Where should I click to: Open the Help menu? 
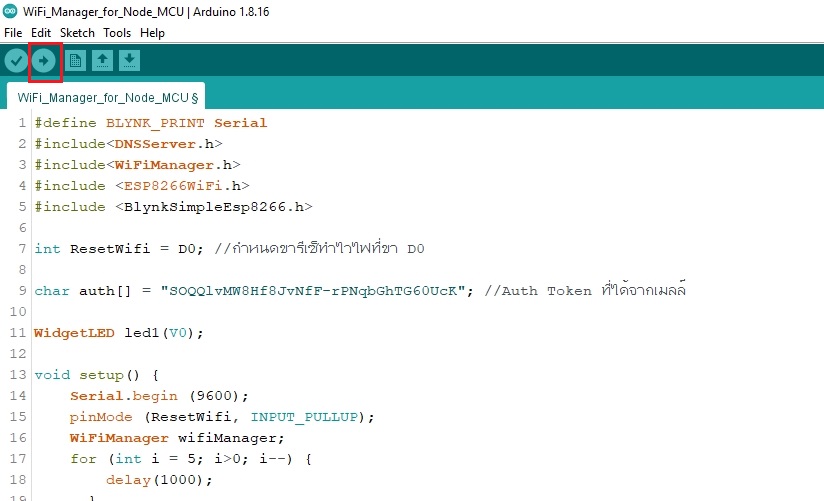[152, 33]
